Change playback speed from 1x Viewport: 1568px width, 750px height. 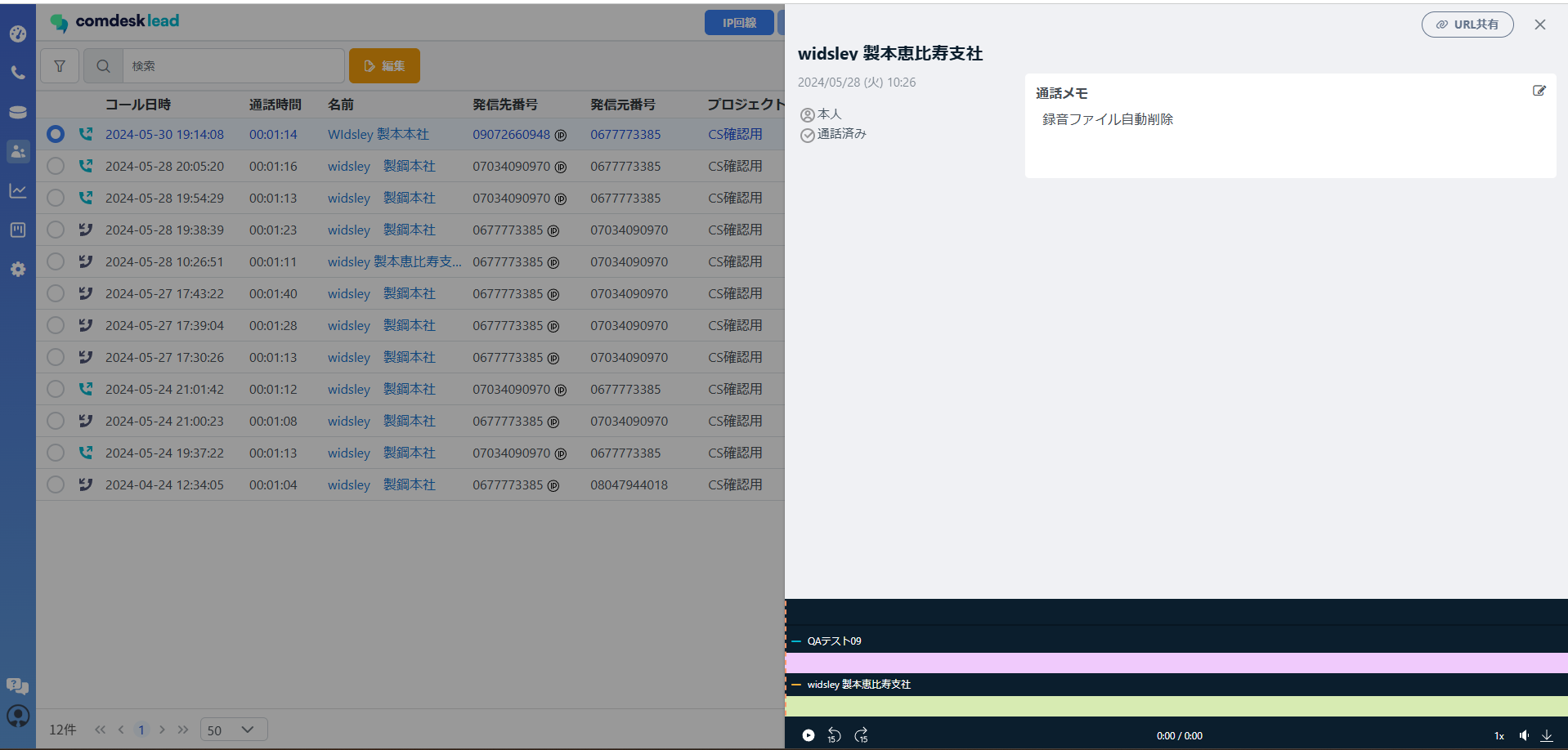coord(1499,736)
